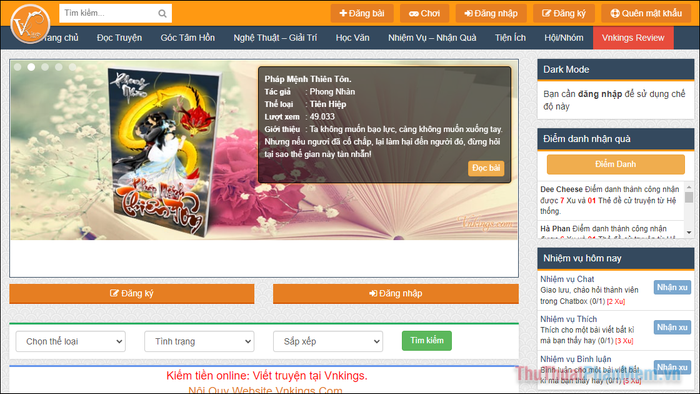This screenshot has width=700, height=394.
Task: Click Nhiệm vụ hôm nay panel header
Action: coord(616,258)
